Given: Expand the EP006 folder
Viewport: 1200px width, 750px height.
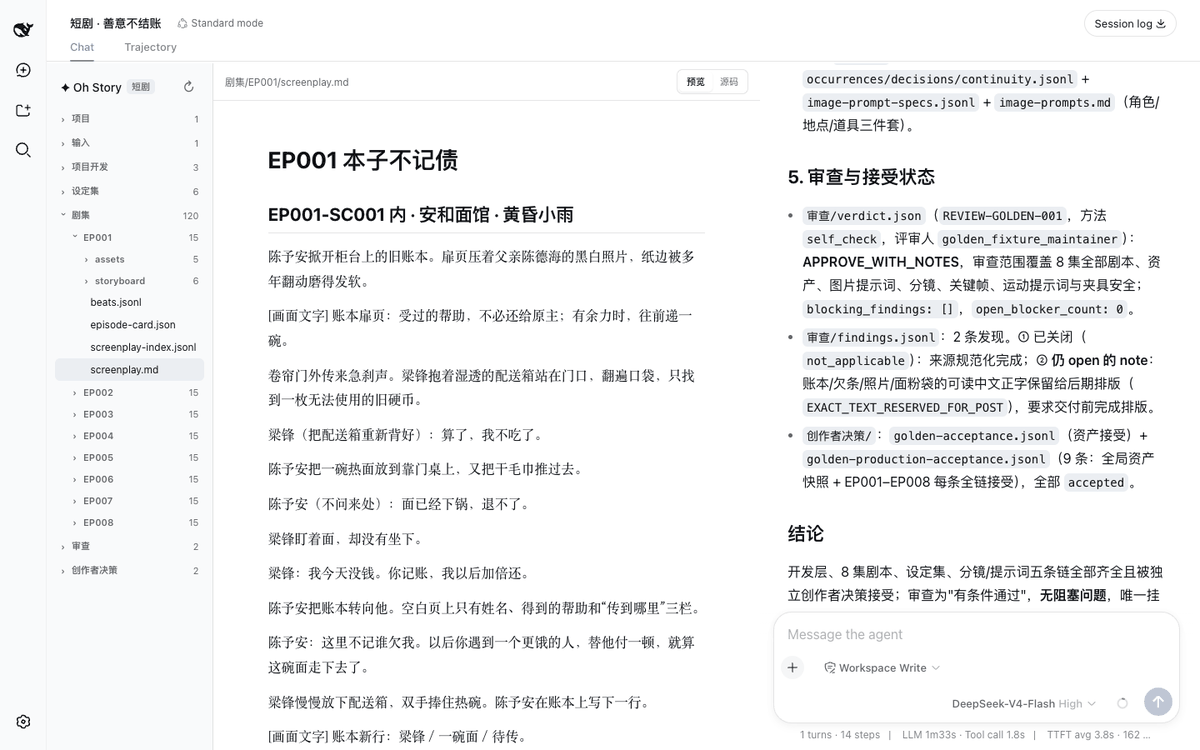Looking at the screenshot, I should (130, 479).
